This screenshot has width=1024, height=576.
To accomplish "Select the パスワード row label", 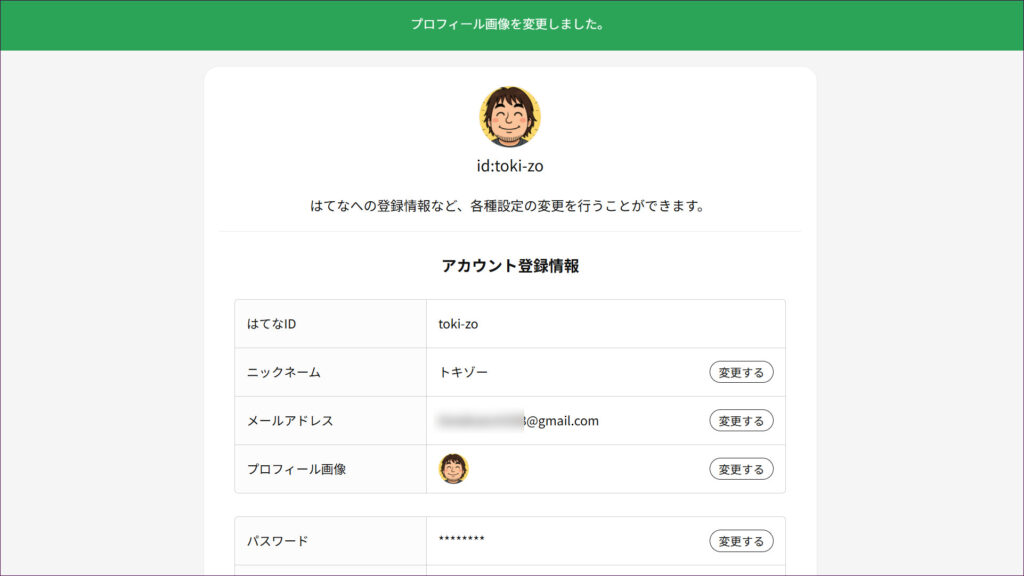I will (x=278, y=541).
